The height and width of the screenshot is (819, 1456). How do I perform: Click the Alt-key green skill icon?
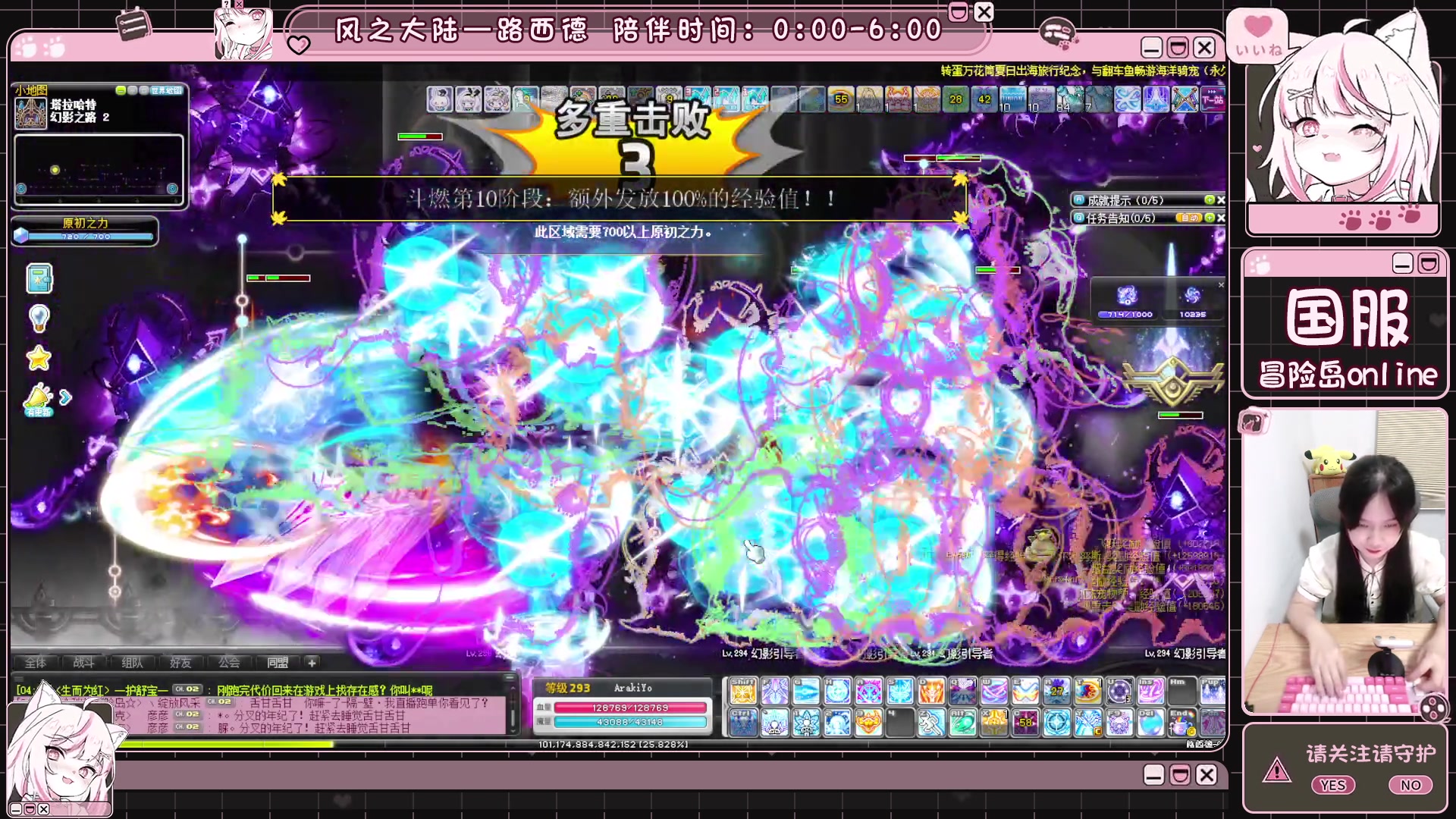962,723
